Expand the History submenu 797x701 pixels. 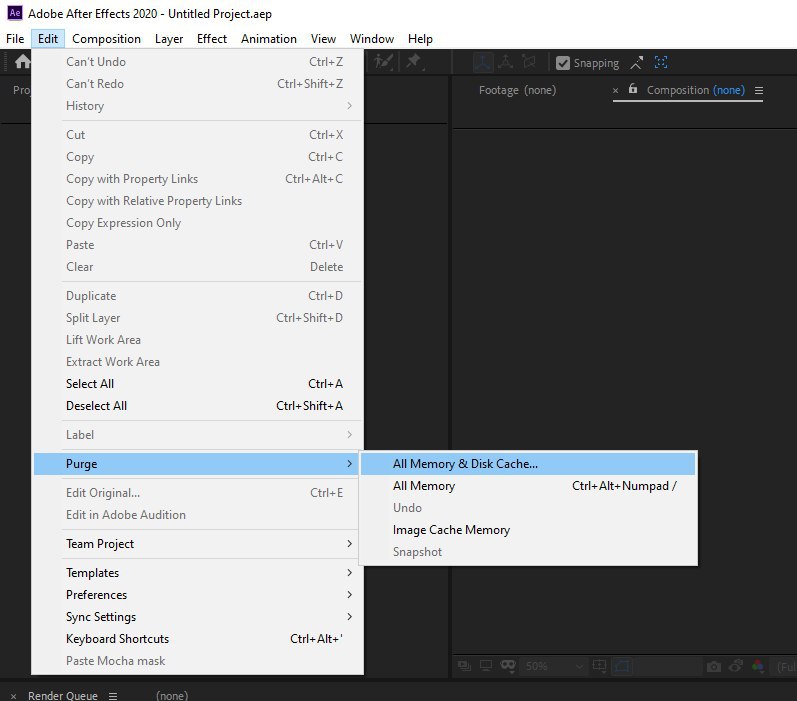pos(198,106)
